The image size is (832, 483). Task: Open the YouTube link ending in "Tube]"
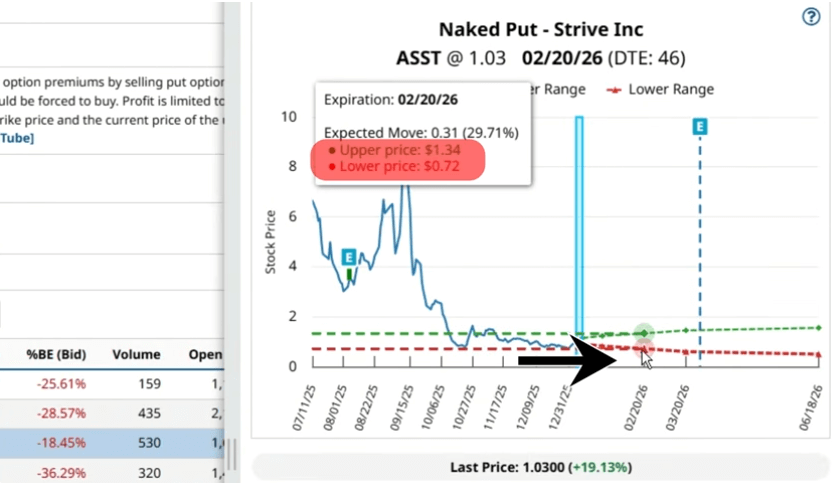tap(18, 138)
